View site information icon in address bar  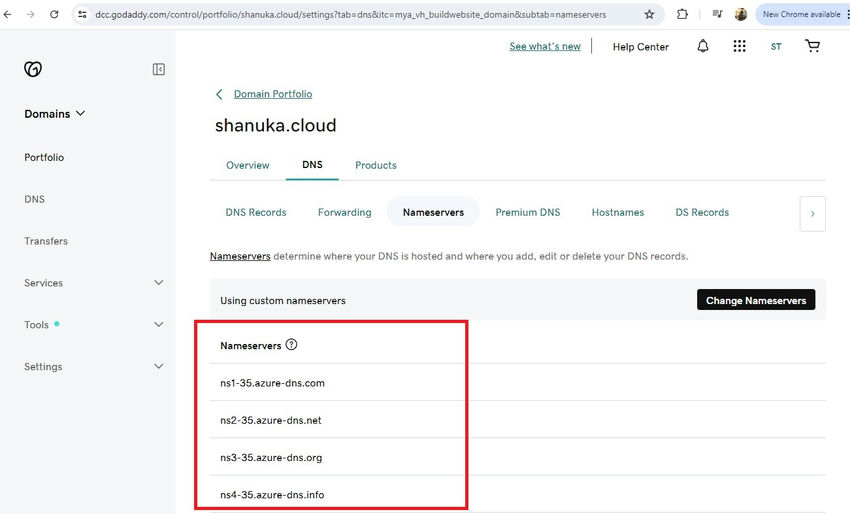(82, 15)
